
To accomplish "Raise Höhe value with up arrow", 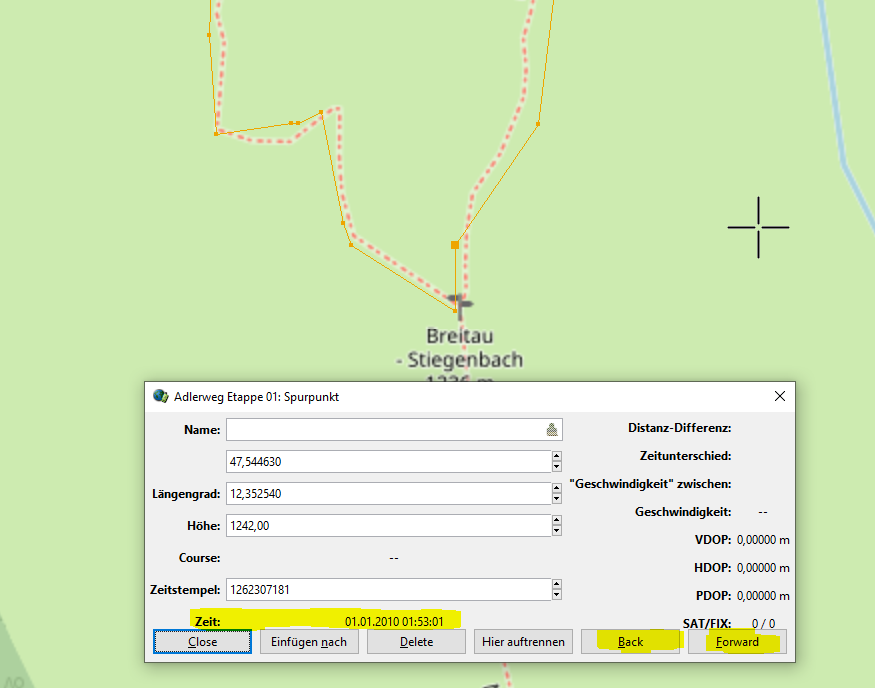I will click(x=556, y=520).
